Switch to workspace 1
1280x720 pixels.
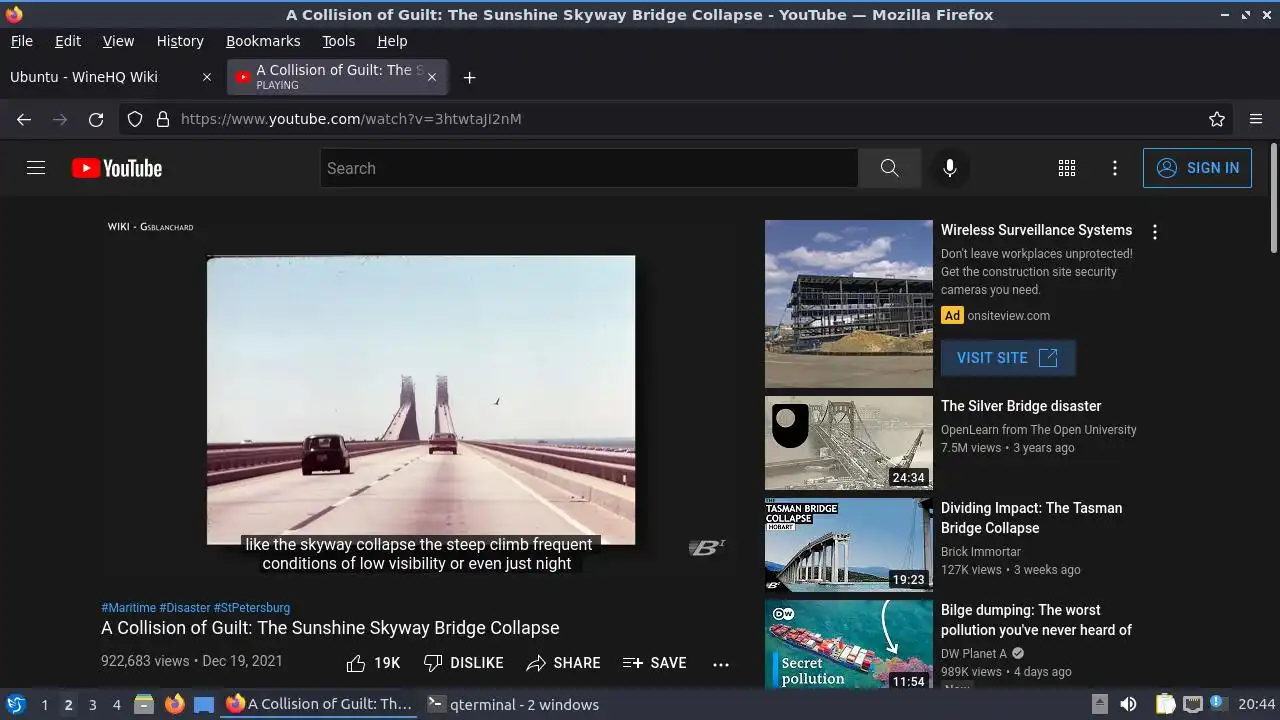tap(44, 704)
